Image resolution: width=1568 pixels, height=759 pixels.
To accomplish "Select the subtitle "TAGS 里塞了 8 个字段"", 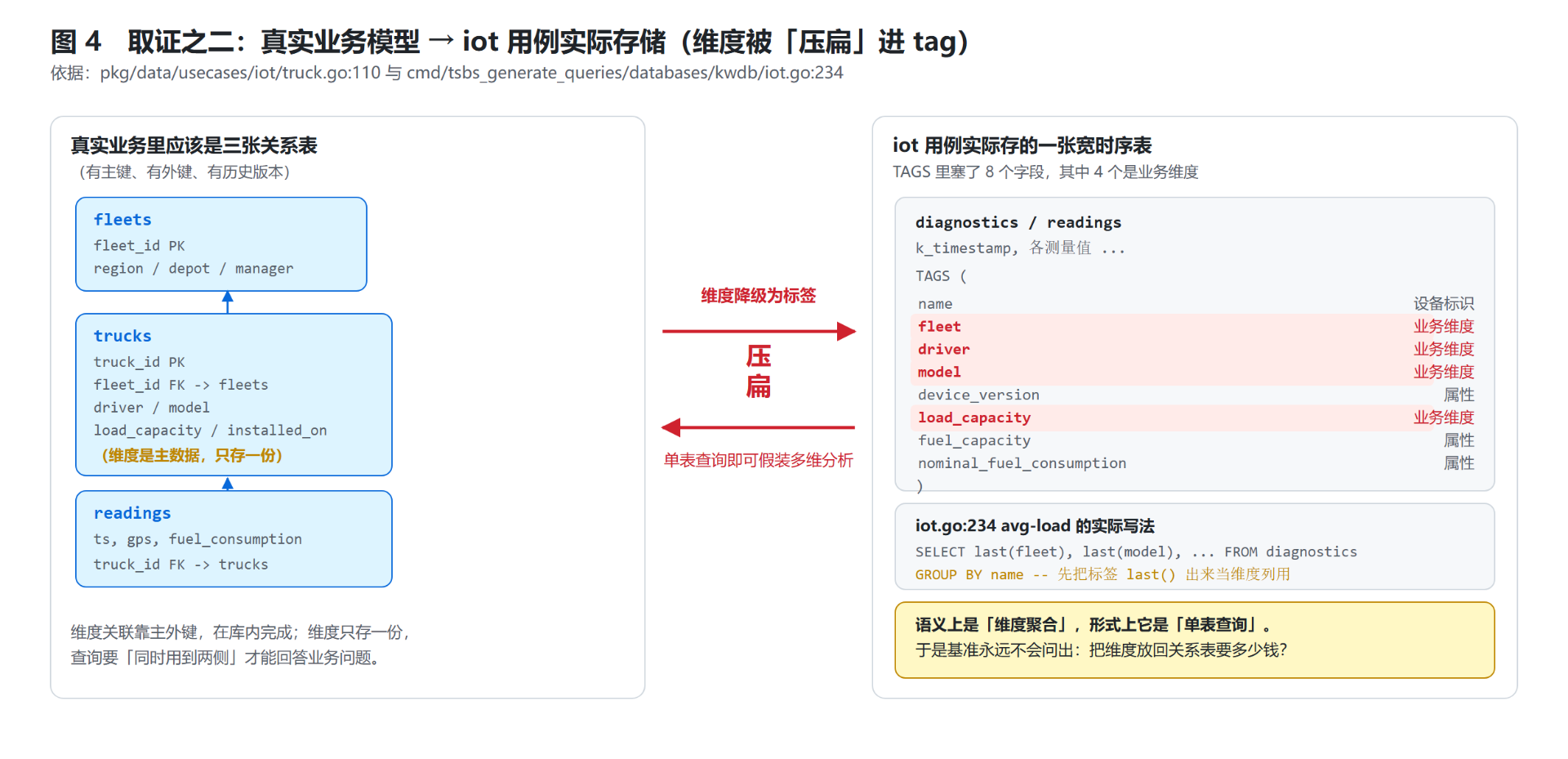I will (x=1045, y=172).
